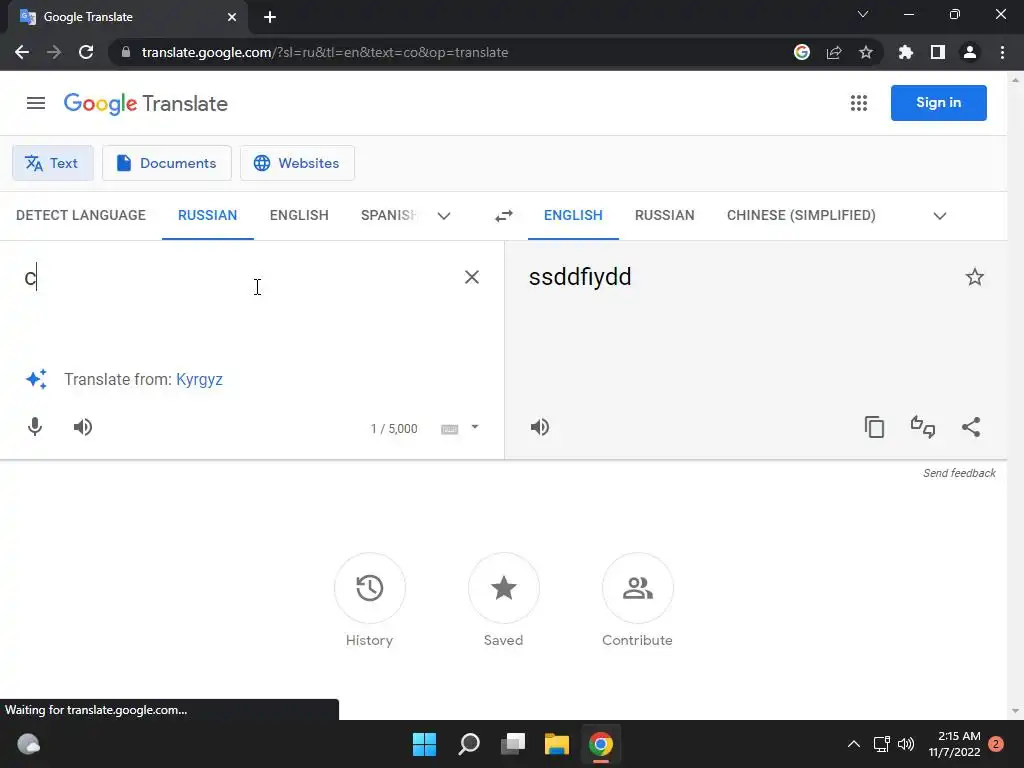This screenshot has height=768, width=1024.
Task: Share the translation
Action: click(971, 427)
